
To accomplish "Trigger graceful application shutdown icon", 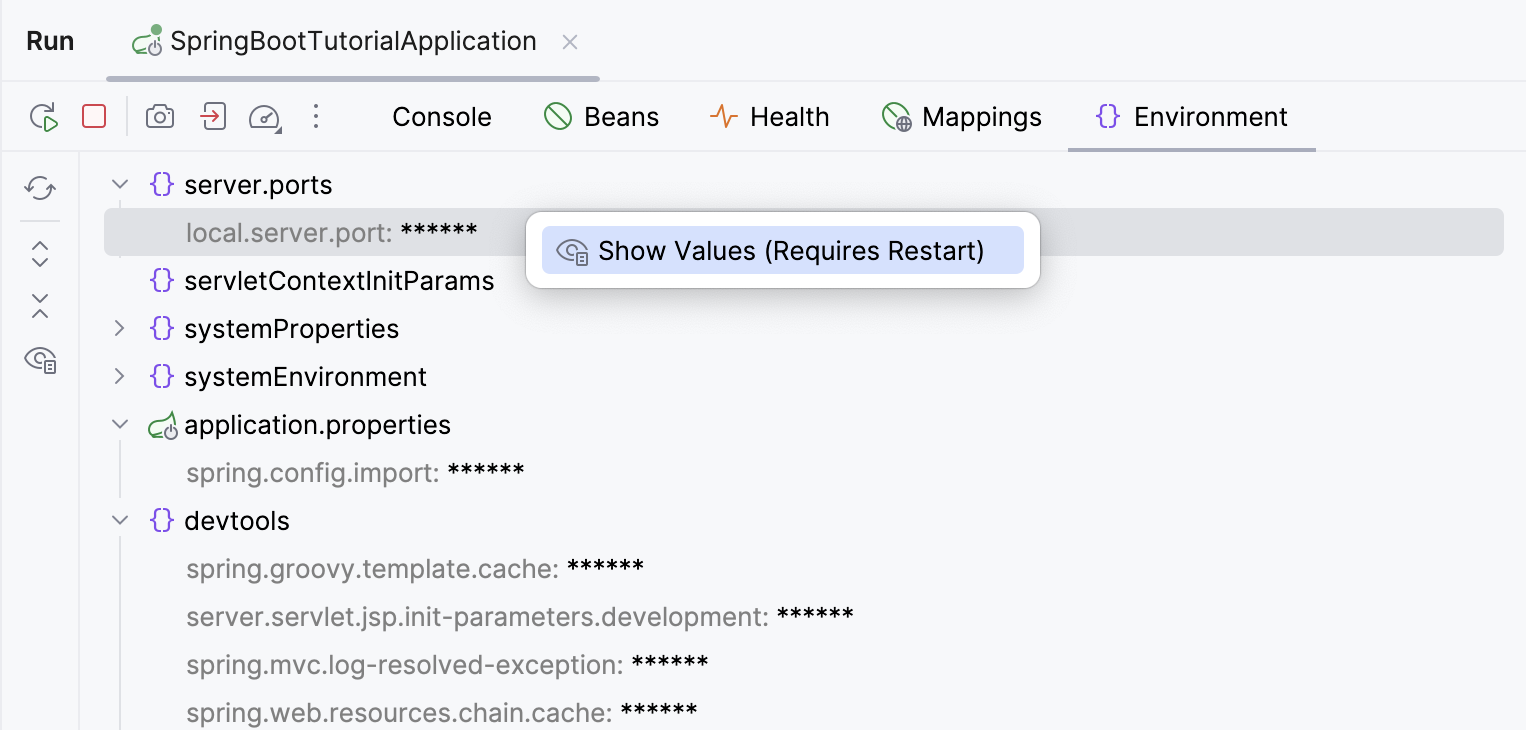I will tap(212, 117).
